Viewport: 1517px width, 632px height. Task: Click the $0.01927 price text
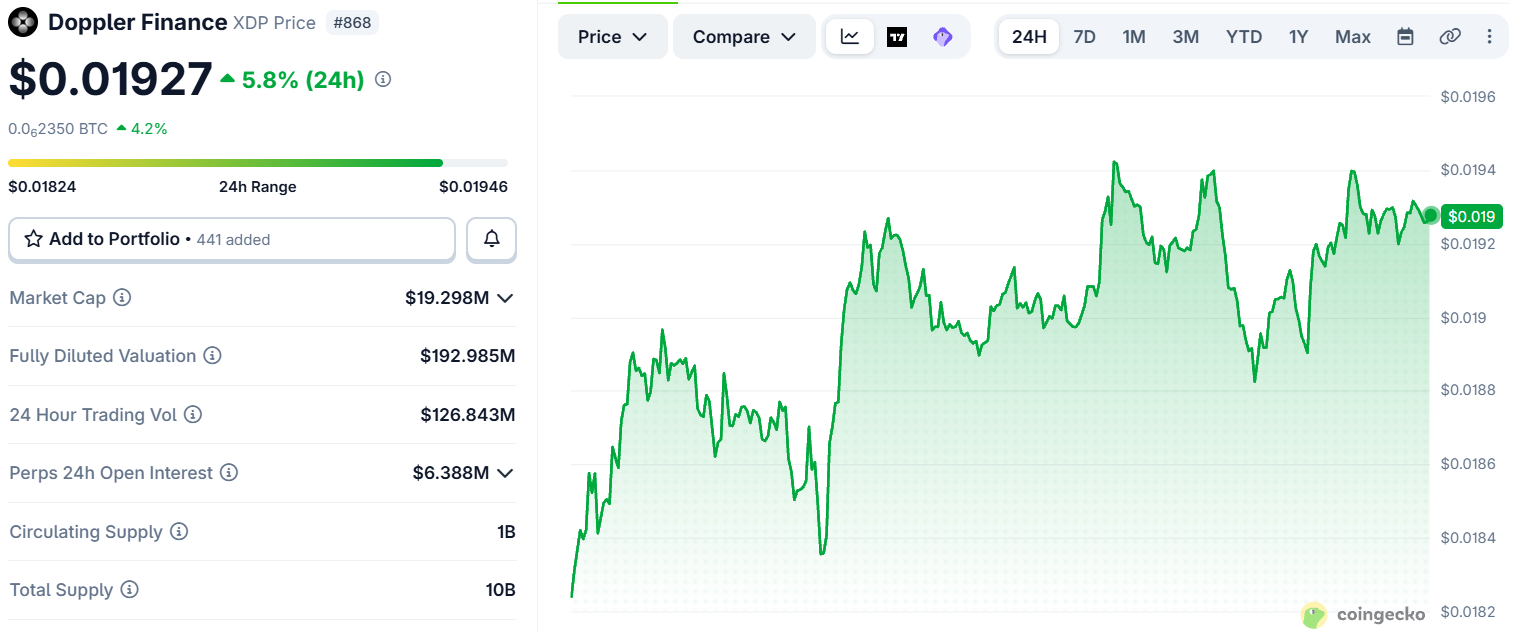point(110,80)
